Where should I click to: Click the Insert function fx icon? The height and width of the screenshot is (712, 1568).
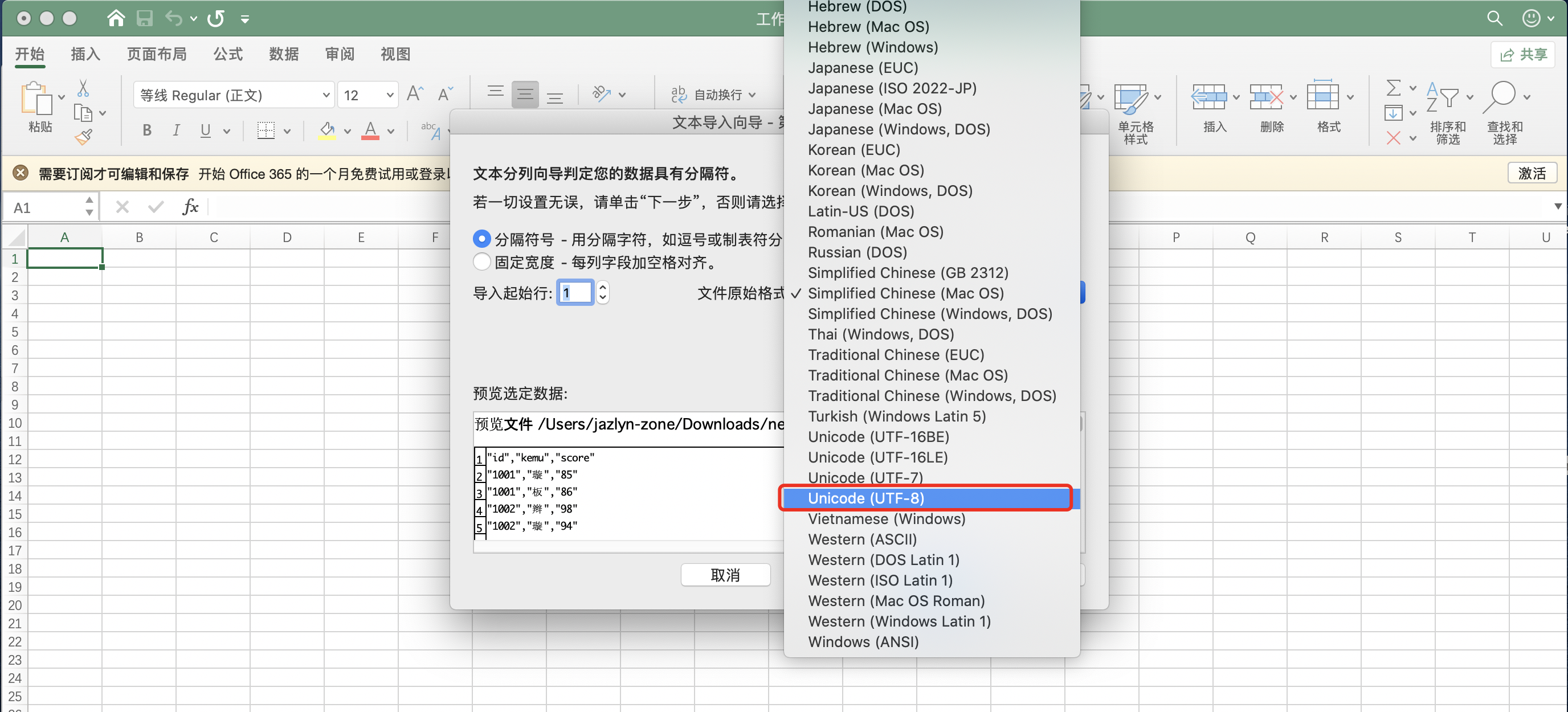(x=190, y=207)
